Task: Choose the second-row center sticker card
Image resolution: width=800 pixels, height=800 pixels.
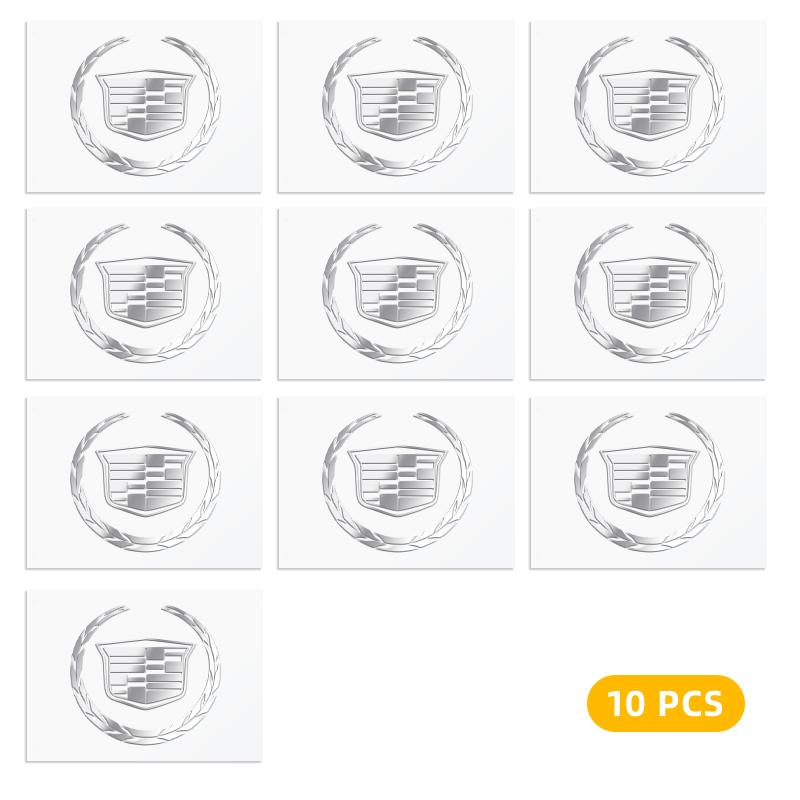Action: (x=396, y=293)
